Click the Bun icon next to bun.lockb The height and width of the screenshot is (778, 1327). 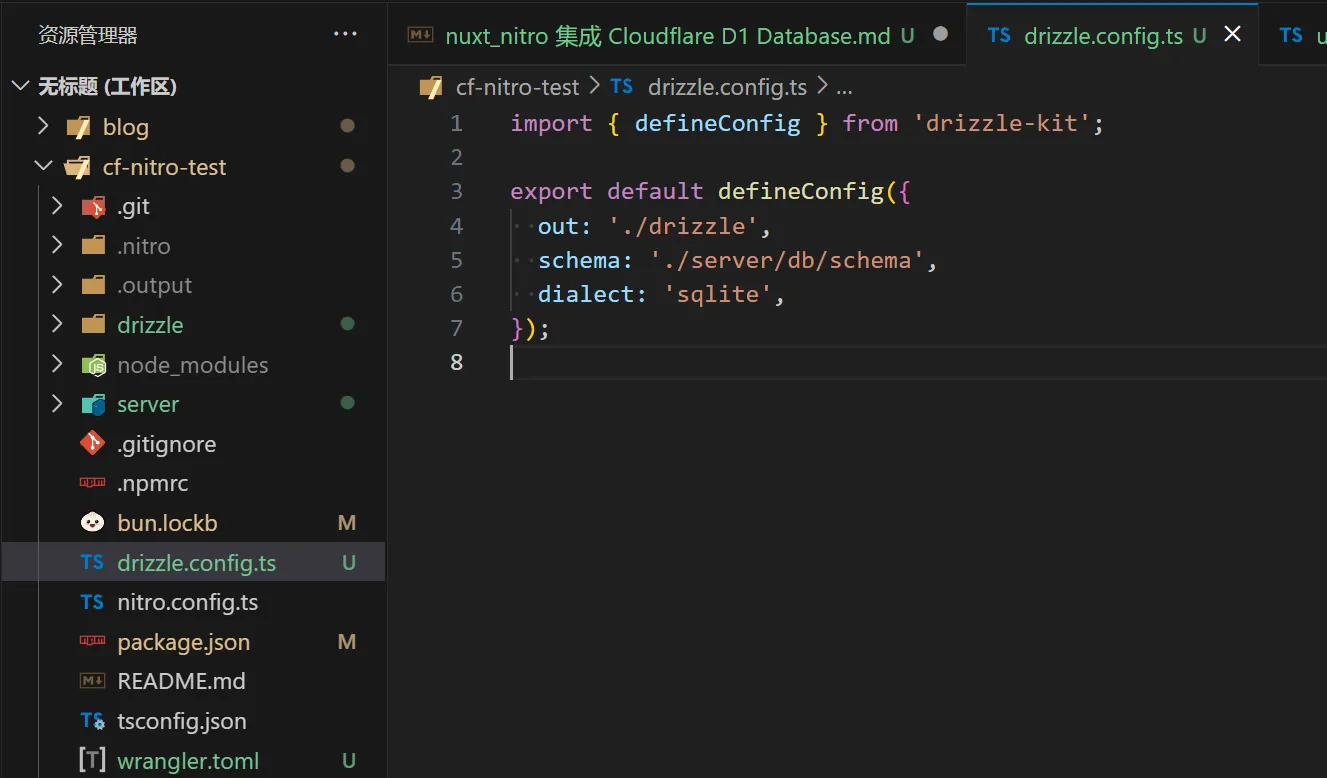[91, 522]
